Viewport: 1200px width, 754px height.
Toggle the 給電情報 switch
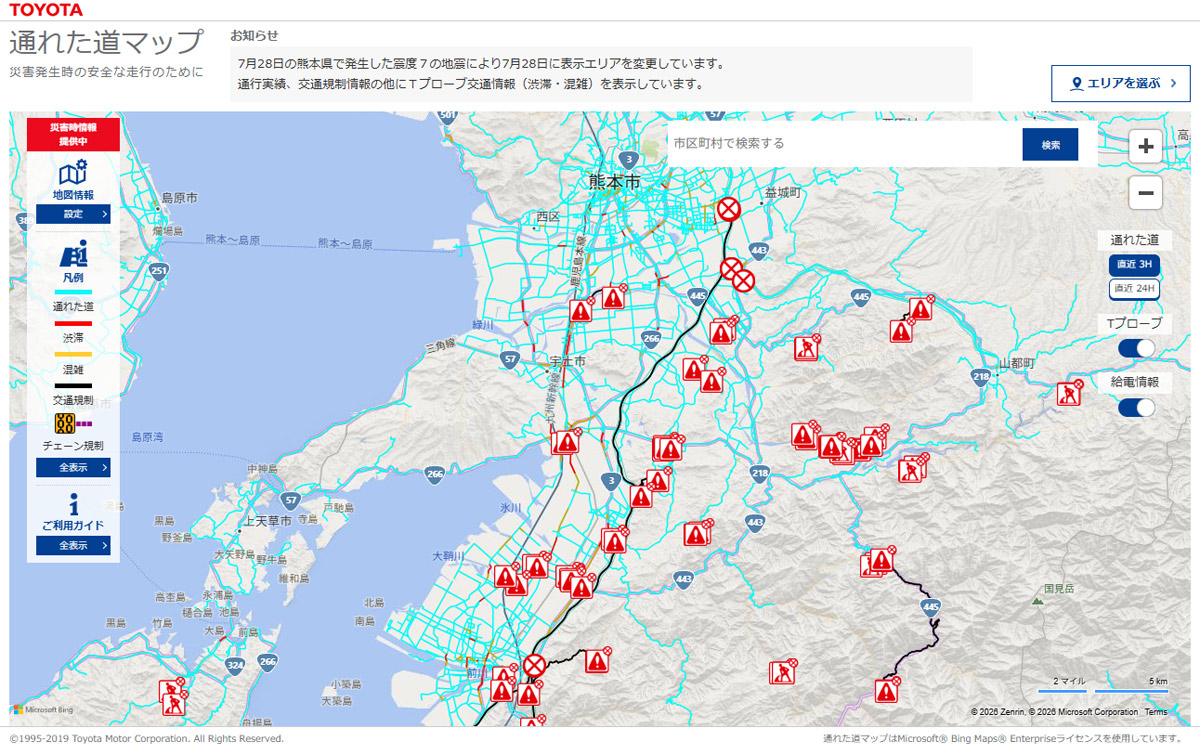(1136, 407)
